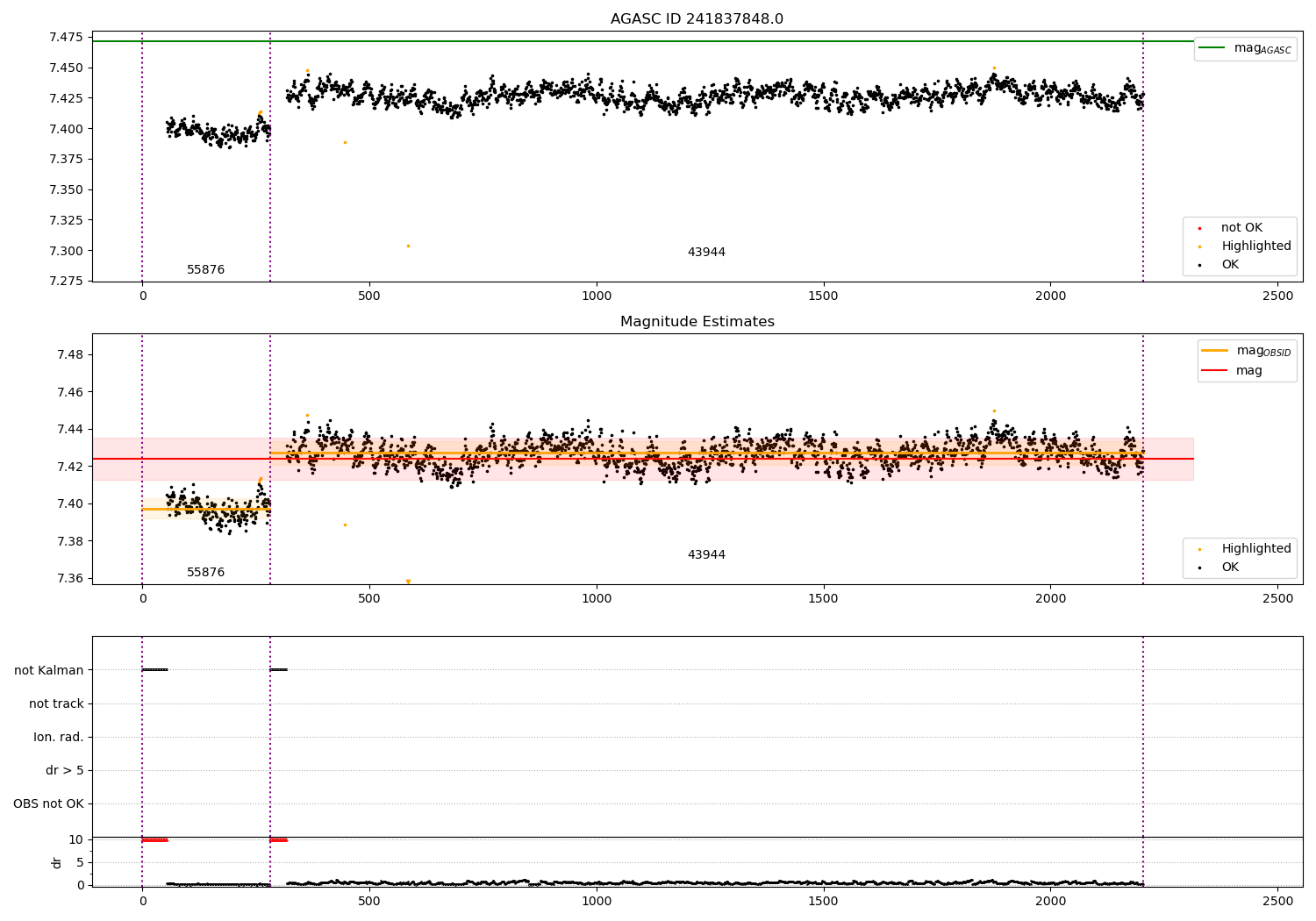The width and height of the screenshot is (1316, 921).
Task: Click the 'Magnitude Estimates' plot title
Action: (697, 322)
